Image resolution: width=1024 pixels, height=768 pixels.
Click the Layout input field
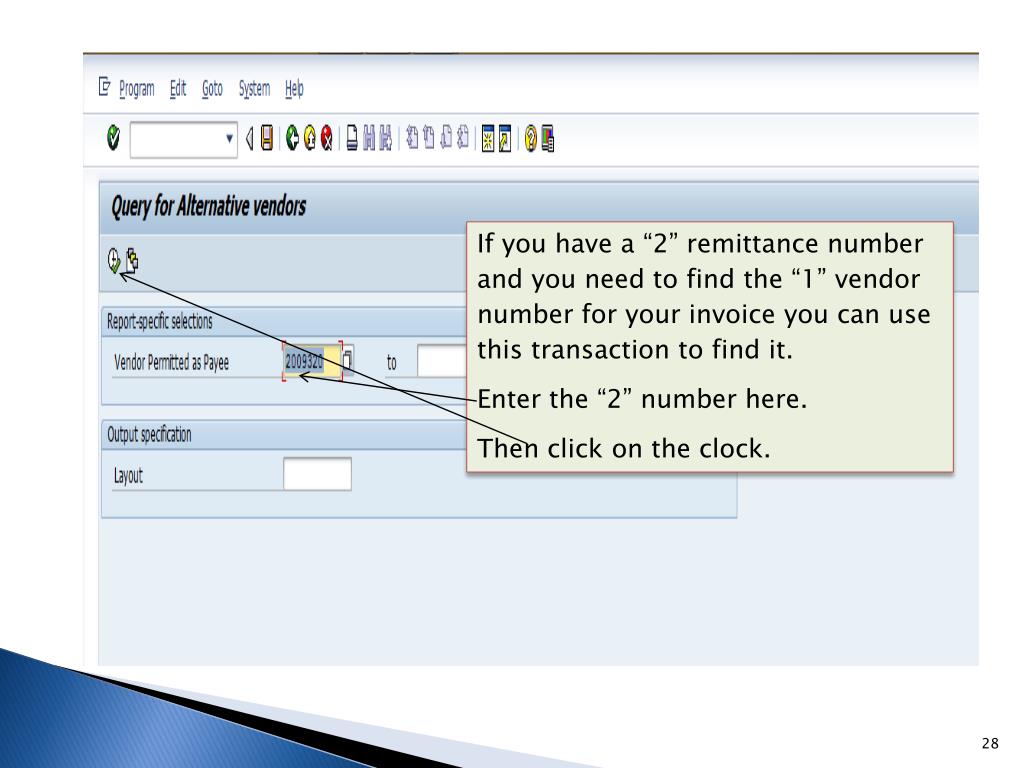tap(317, 474)
